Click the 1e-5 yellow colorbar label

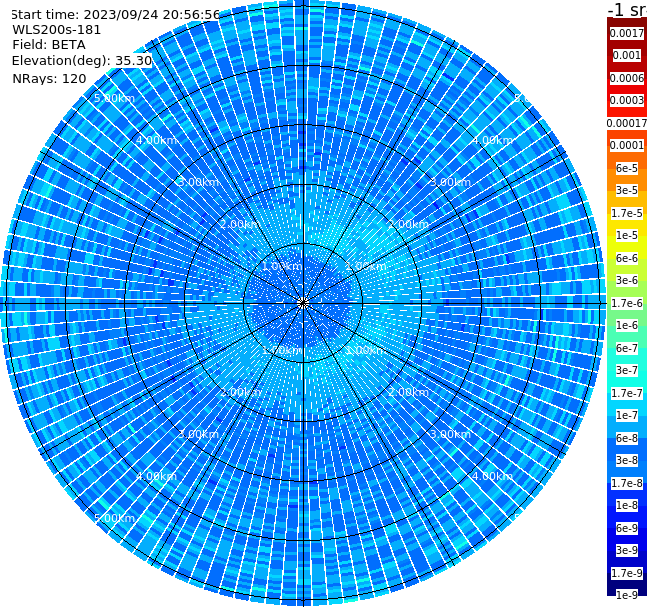pyautogui.click(x=627, y=235)
